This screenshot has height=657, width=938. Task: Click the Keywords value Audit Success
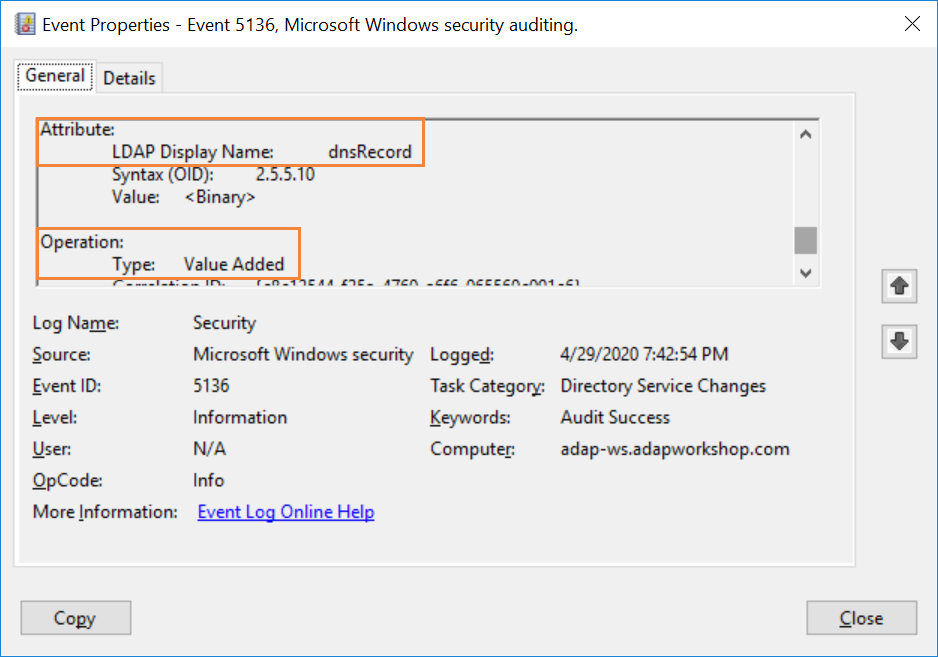click(615, 417)
